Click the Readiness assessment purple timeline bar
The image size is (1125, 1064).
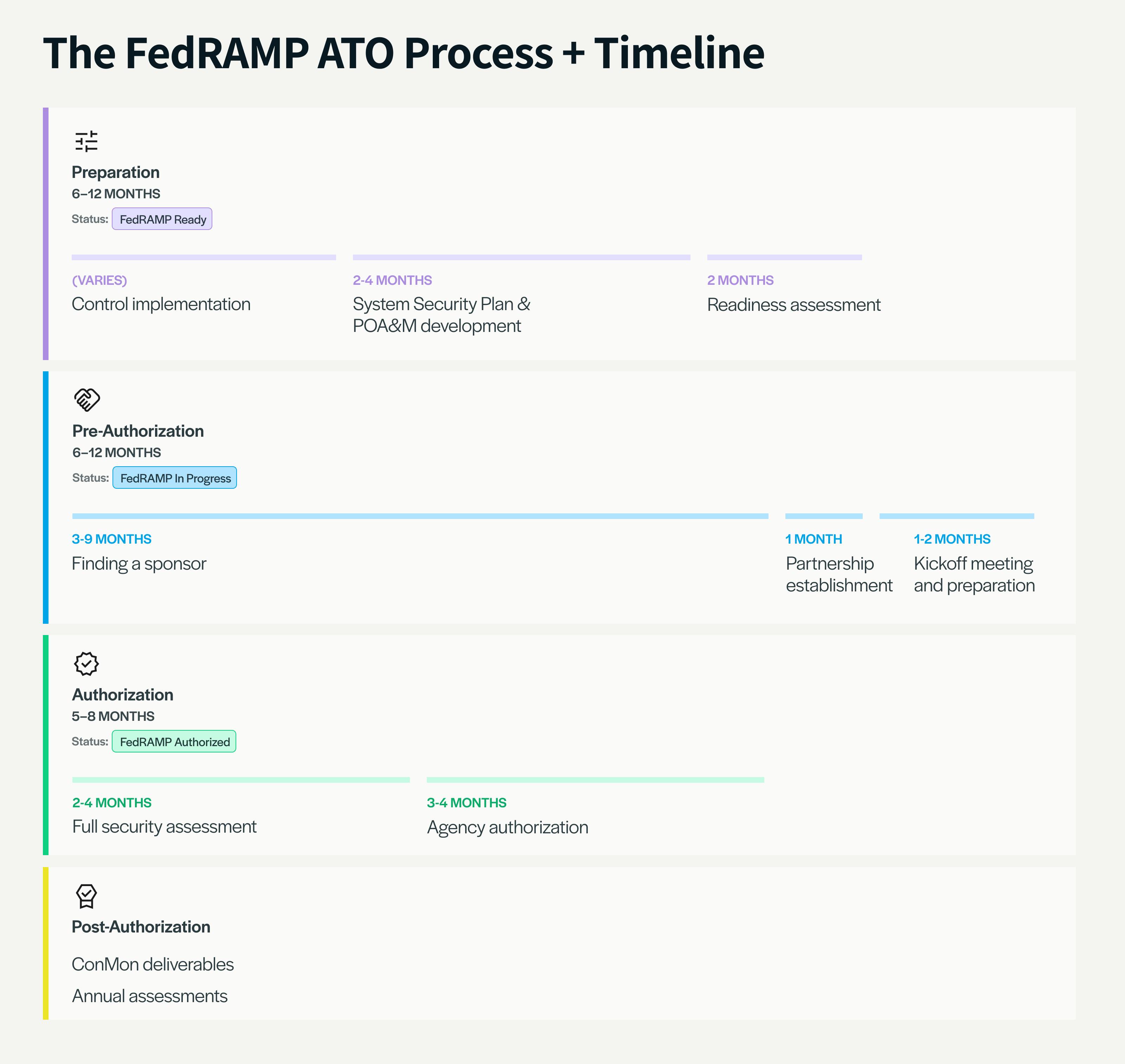coord(784,257)
